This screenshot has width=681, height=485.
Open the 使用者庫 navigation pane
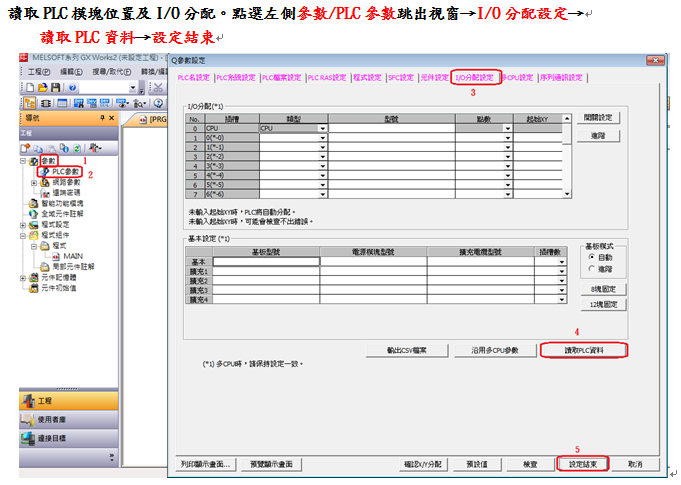[55, 420]
